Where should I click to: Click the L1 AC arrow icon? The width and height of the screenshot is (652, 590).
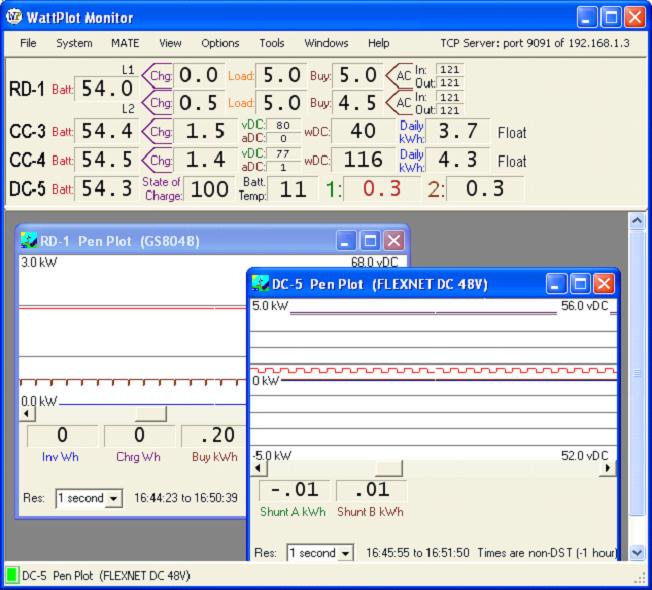click(399, 76)
